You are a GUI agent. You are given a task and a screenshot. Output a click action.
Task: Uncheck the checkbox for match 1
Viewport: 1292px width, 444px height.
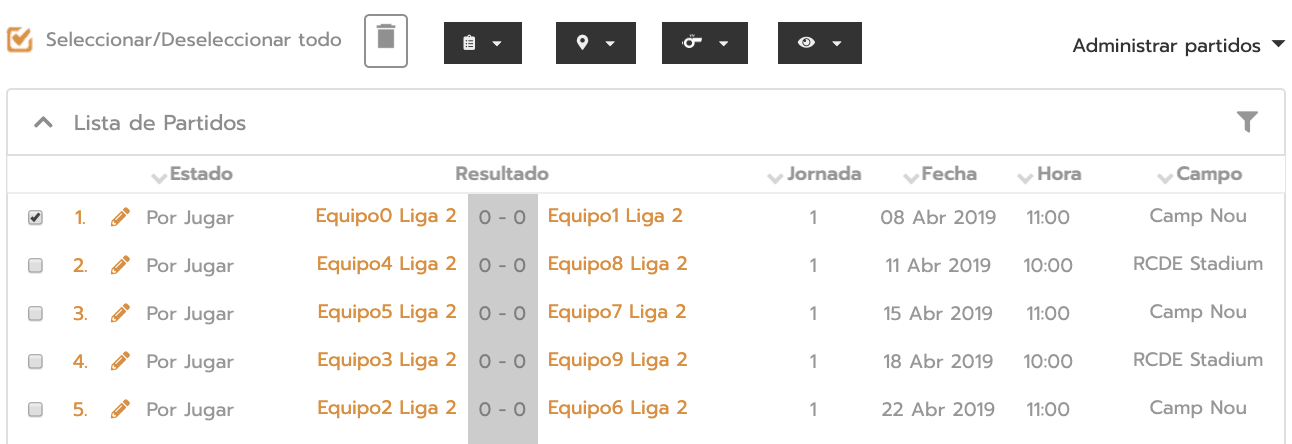point(35,217)
